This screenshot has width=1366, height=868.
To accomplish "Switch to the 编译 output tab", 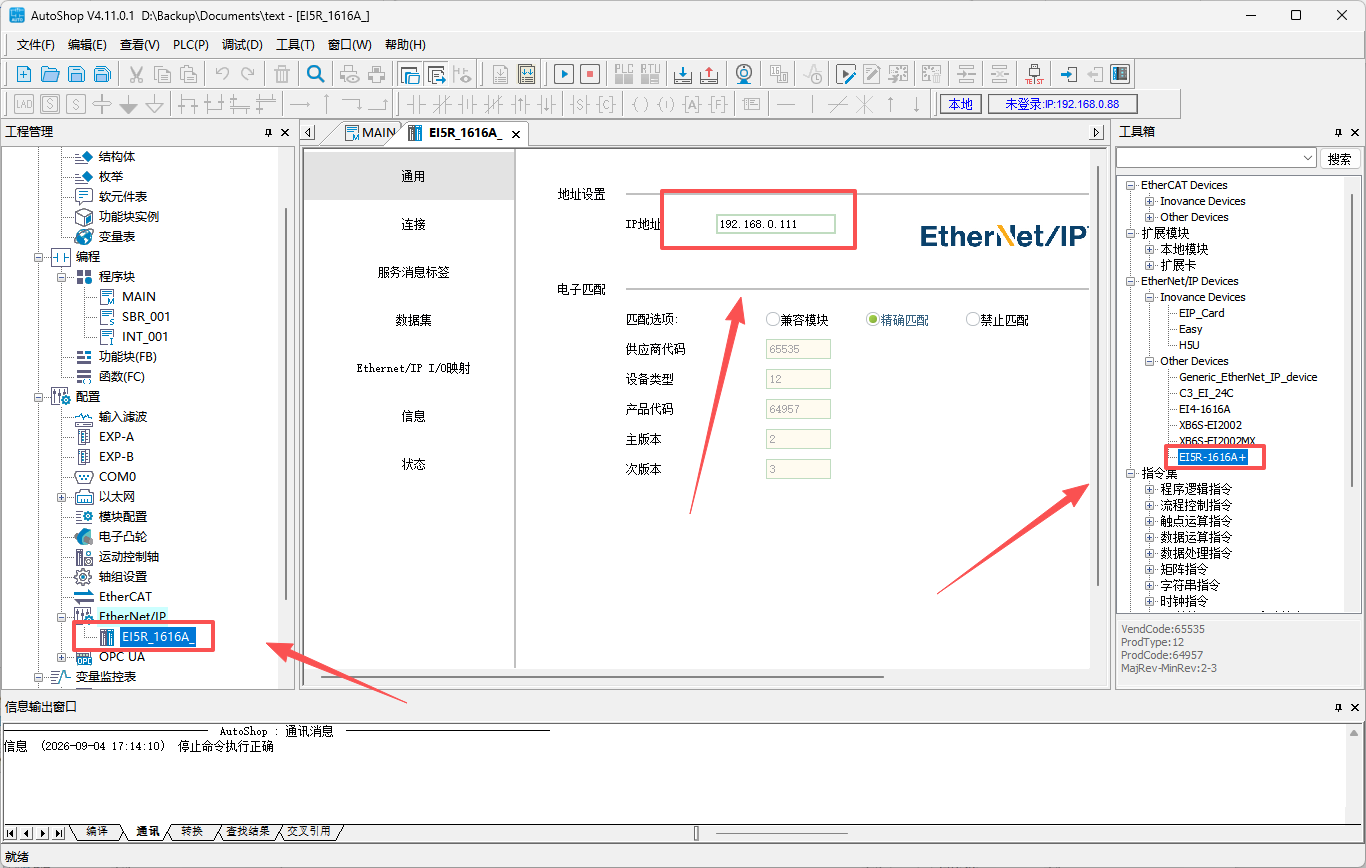I will (97, 831).
